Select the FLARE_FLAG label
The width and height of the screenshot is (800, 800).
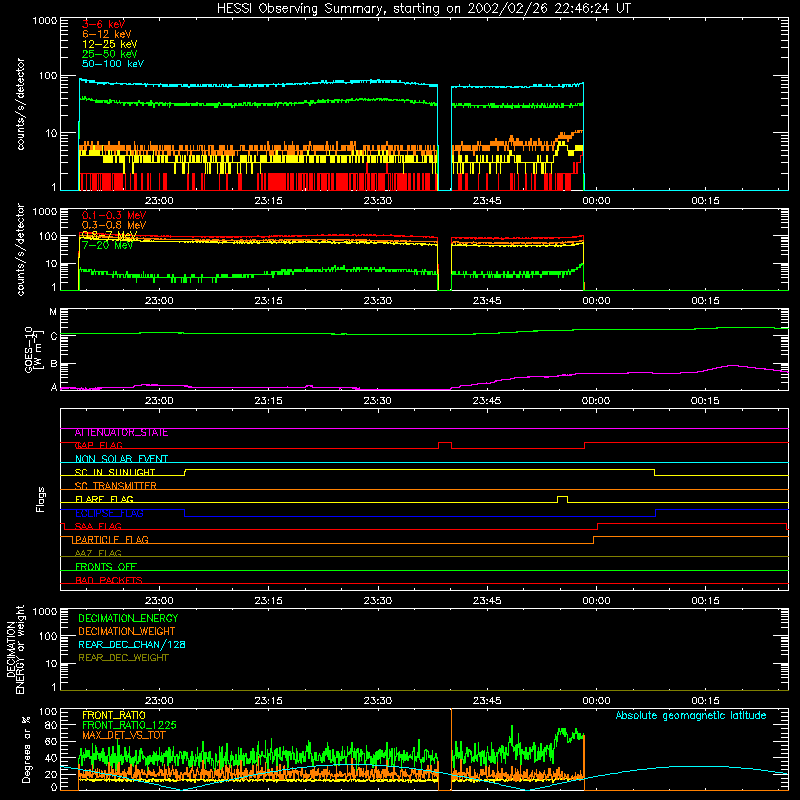point(104,499)
